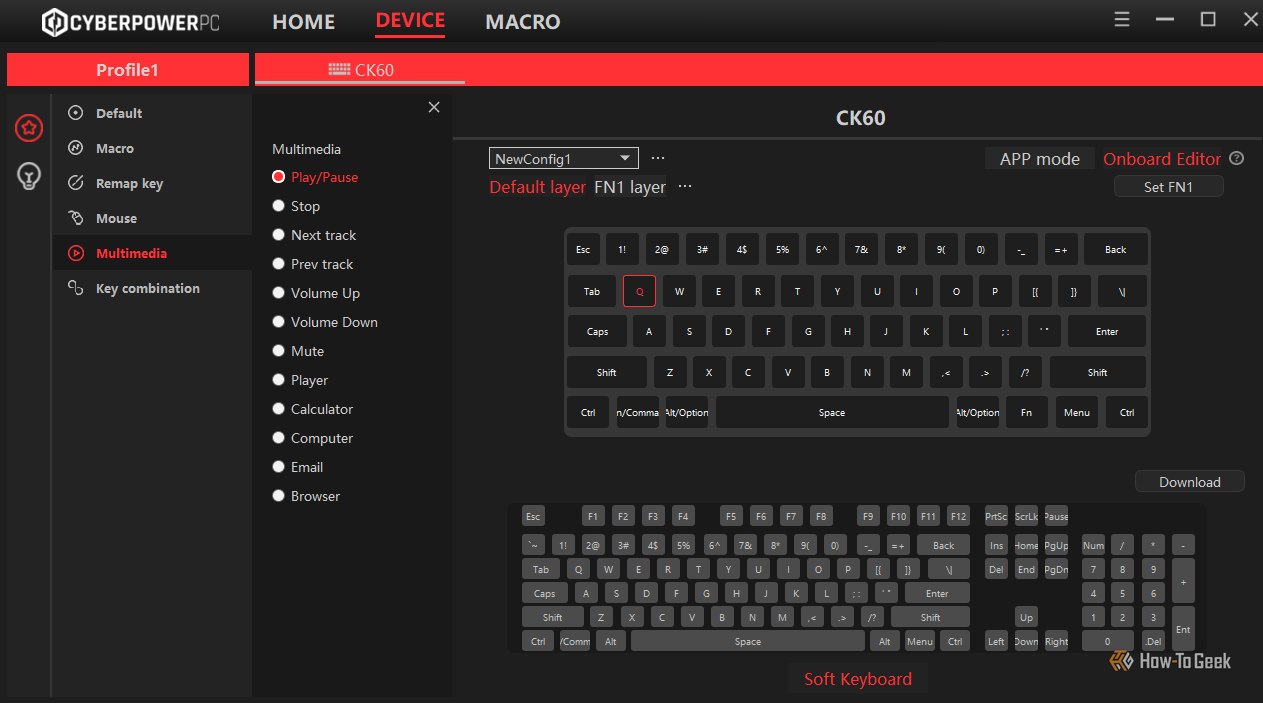Select the Fn key on CK60 layout
The image size is (1263, 703).
click(x=1027, y=412)
